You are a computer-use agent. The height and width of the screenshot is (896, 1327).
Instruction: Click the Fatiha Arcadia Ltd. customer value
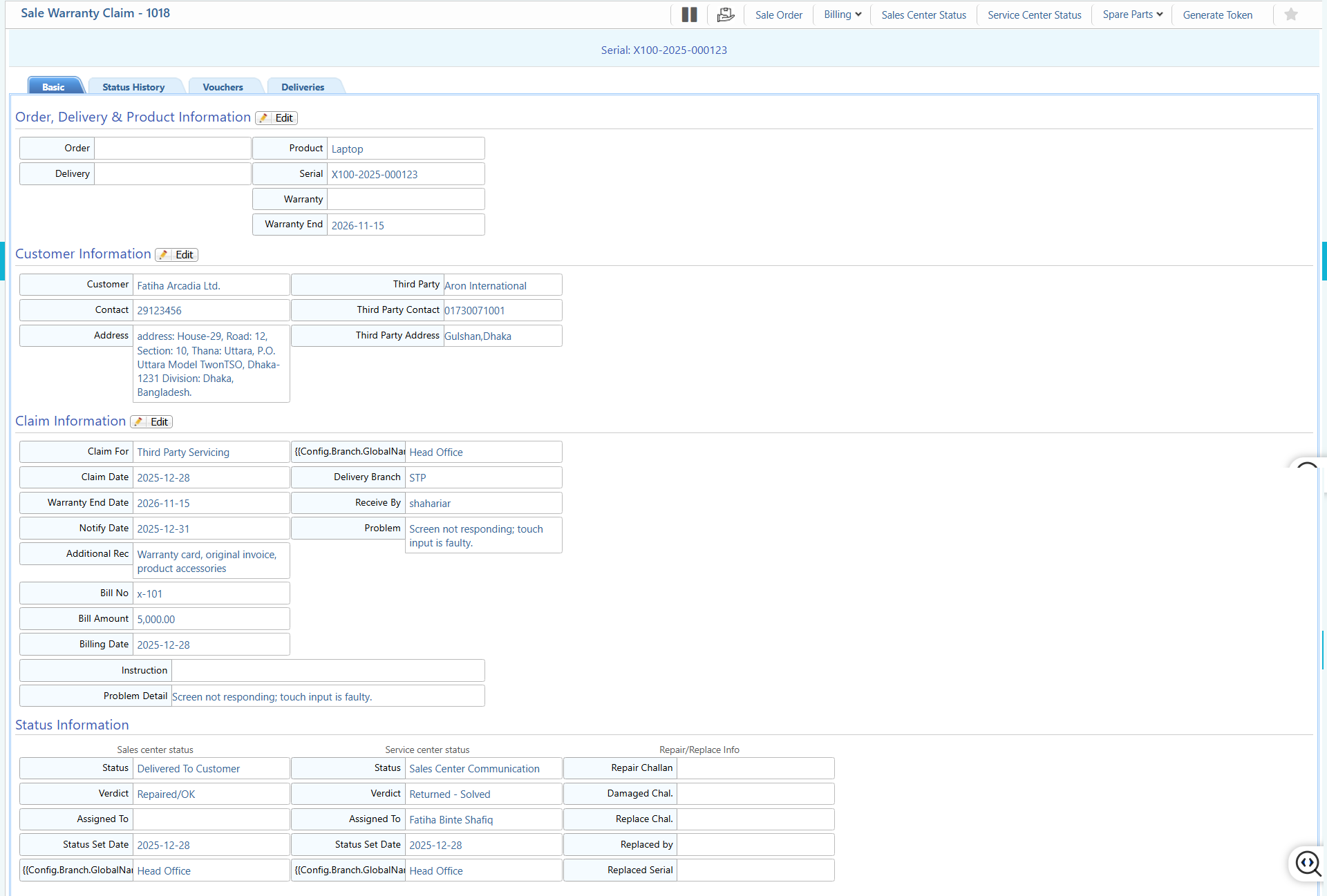click(x=178, y=286)
